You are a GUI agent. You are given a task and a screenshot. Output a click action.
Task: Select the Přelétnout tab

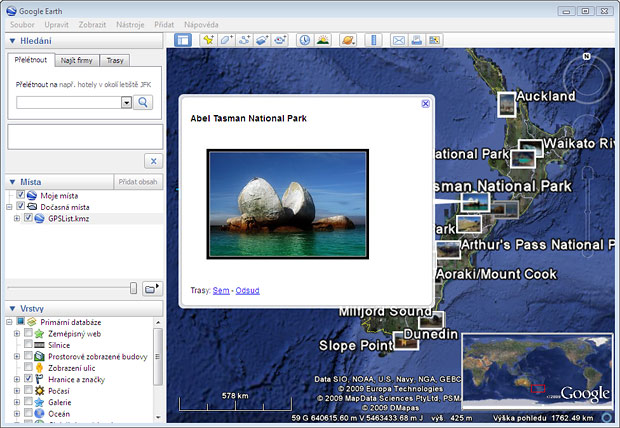(31, 60)
